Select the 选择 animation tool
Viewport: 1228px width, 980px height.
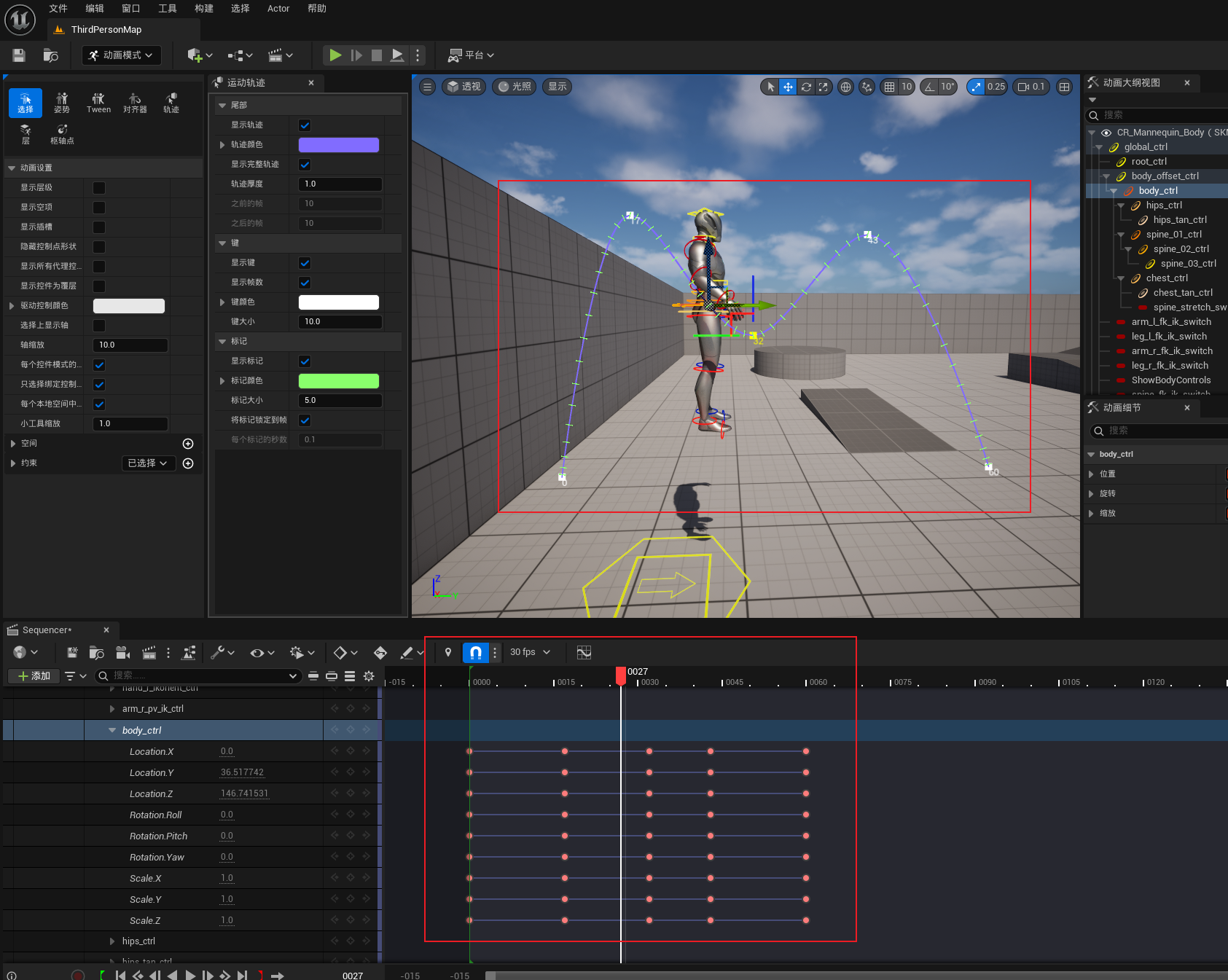tap(26, 103)
